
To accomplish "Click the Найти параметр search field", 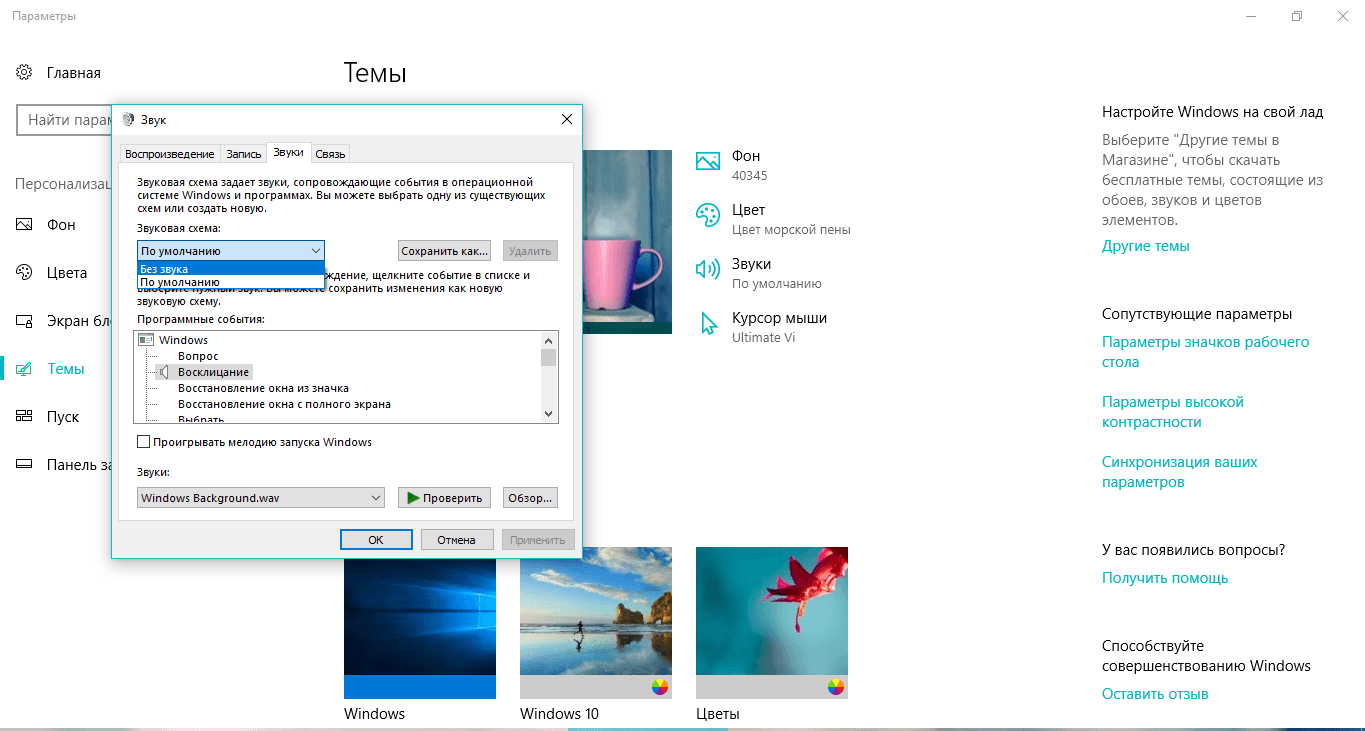I will (x=64, y=120).
